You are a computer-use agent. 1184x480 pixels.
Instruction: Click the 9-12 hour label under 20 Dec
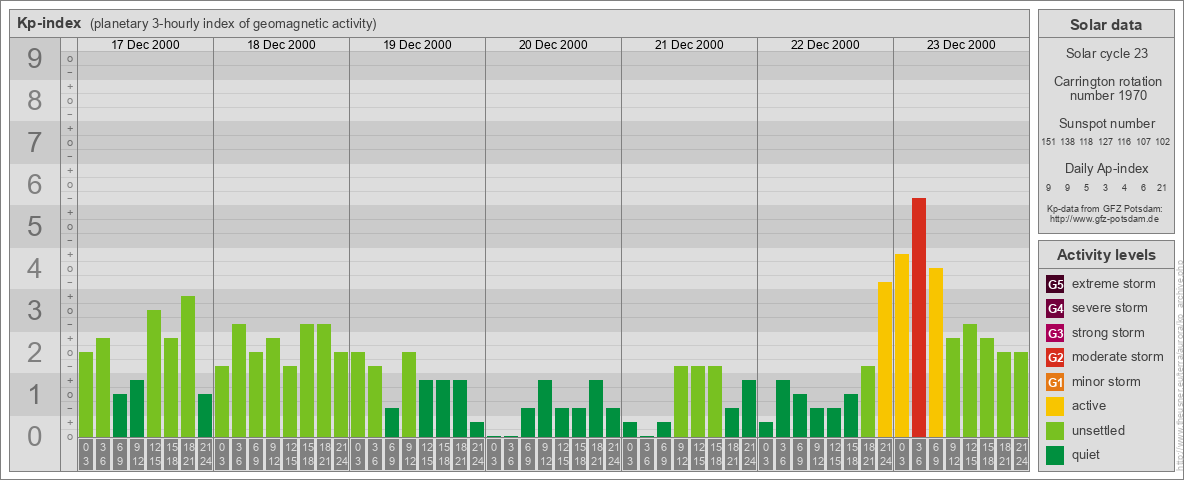pyautogui.click(x=545, y=455)
